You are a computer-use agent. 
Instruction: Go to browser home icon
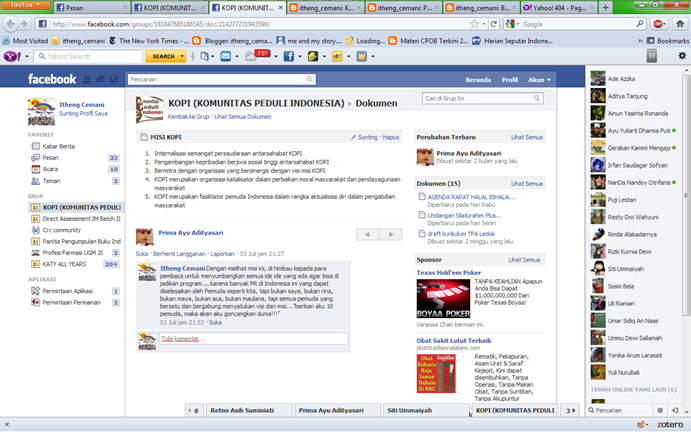pos(680,24)
